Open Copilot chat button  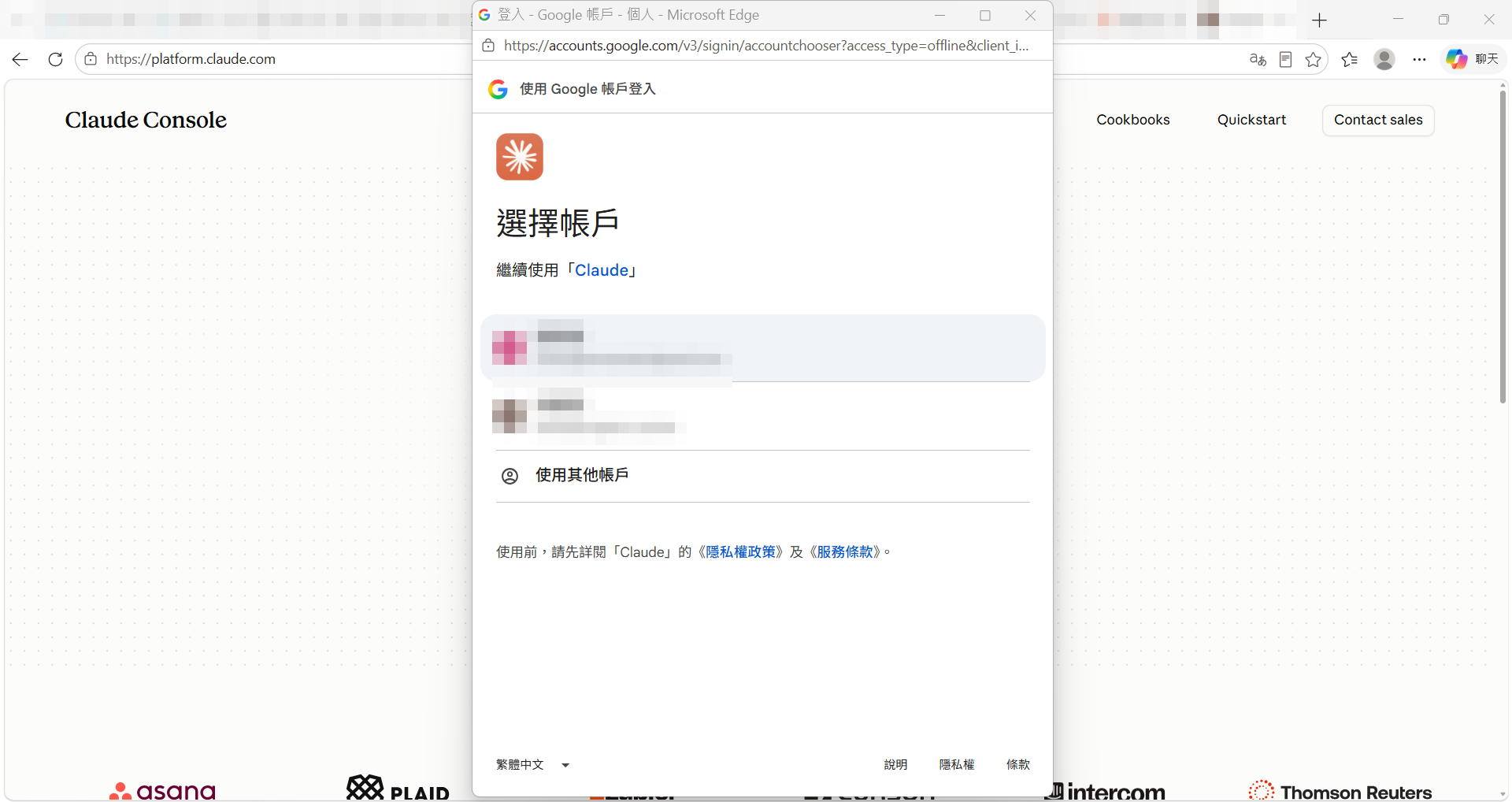pyautogui.click(x=1473, y=59)
